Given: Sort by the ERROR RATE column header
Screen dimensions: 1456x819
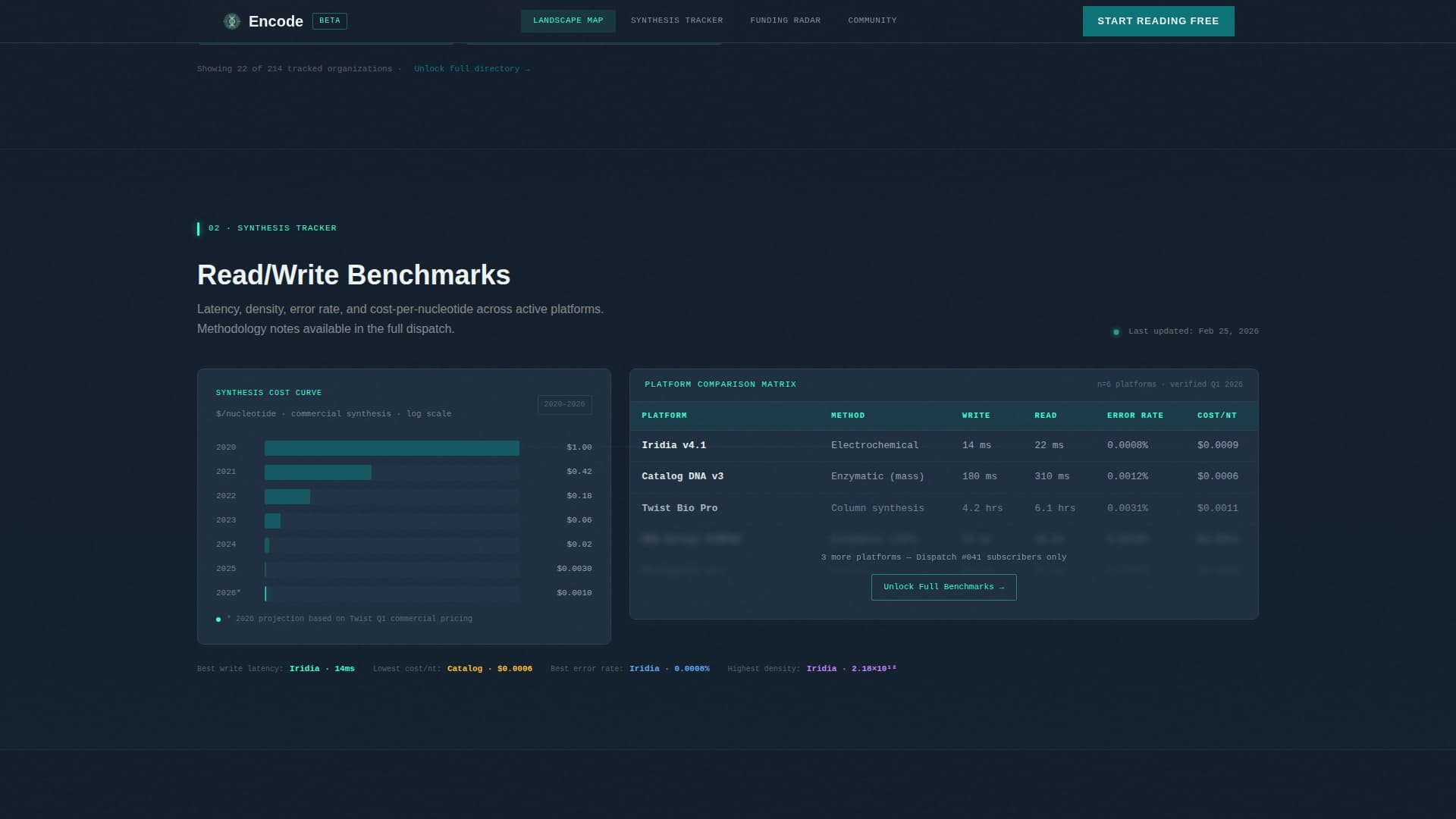Looking at the screenshot, I should [1135, 416].
